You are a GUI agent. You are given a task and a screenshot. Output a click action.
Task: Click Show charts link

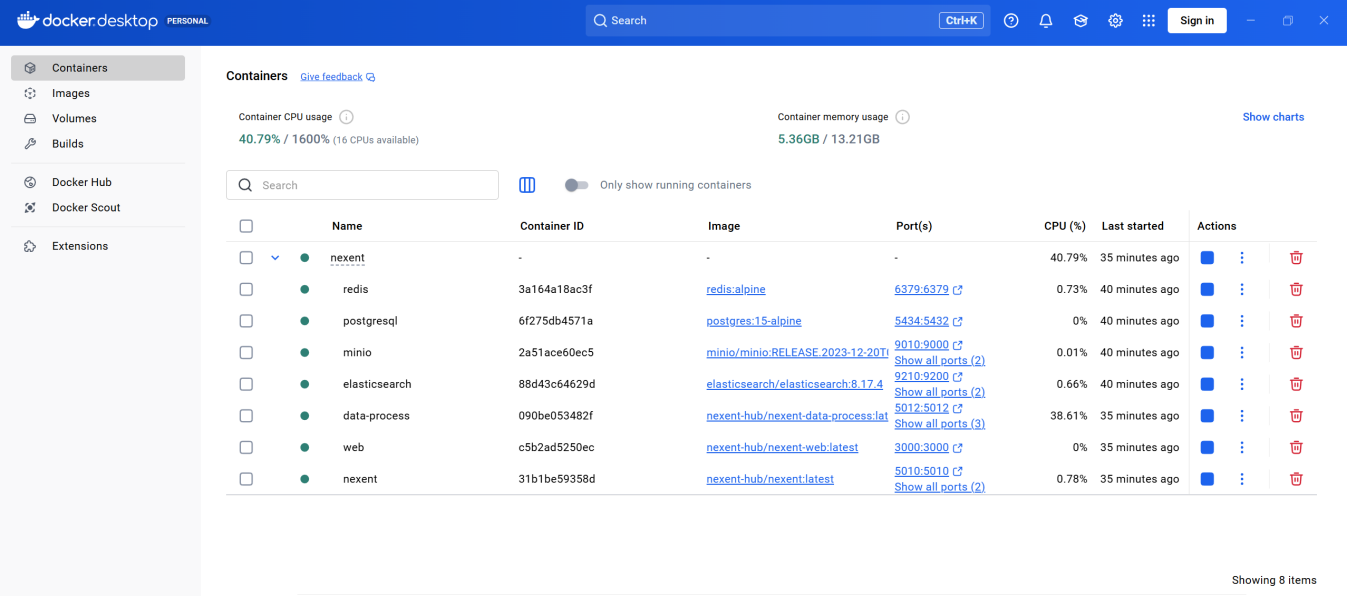coord(1273,117)
